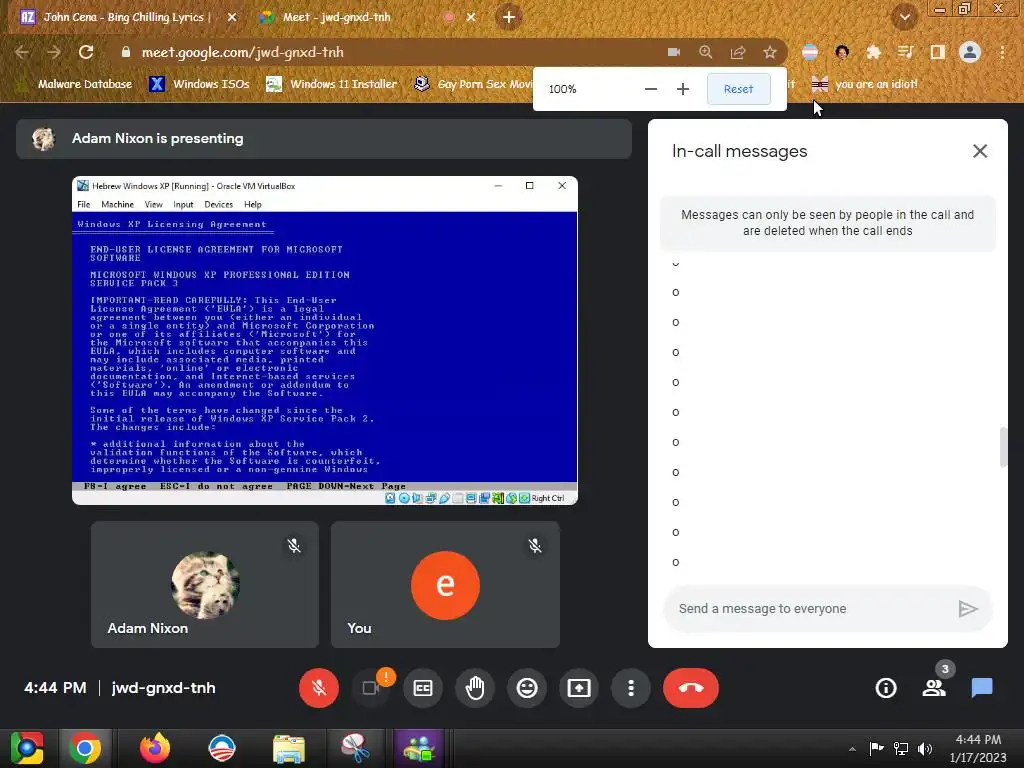Click the avatar face extension icon

842,52
